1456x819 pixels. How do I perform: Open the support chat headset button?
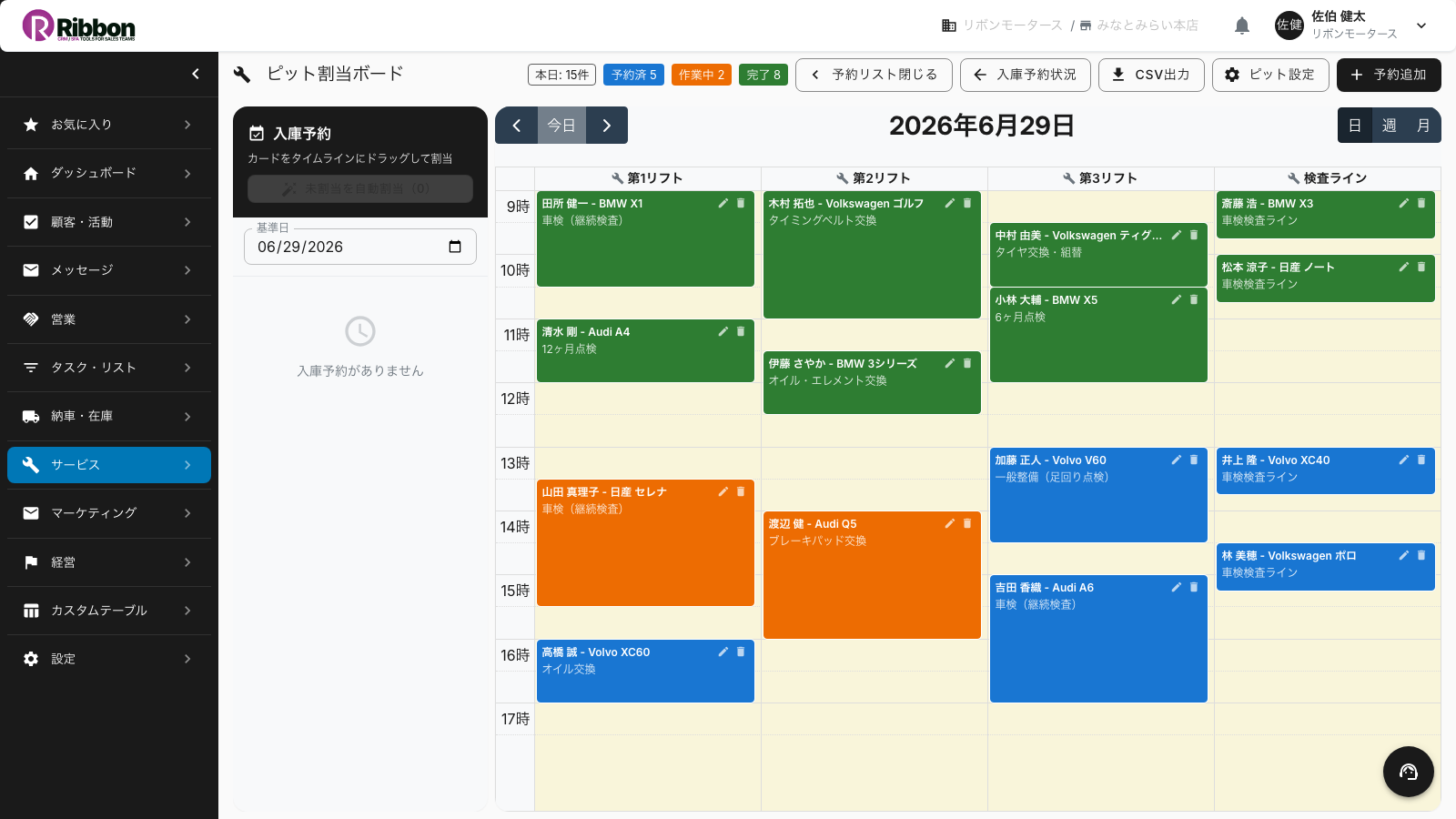(x=1409, y=772)
